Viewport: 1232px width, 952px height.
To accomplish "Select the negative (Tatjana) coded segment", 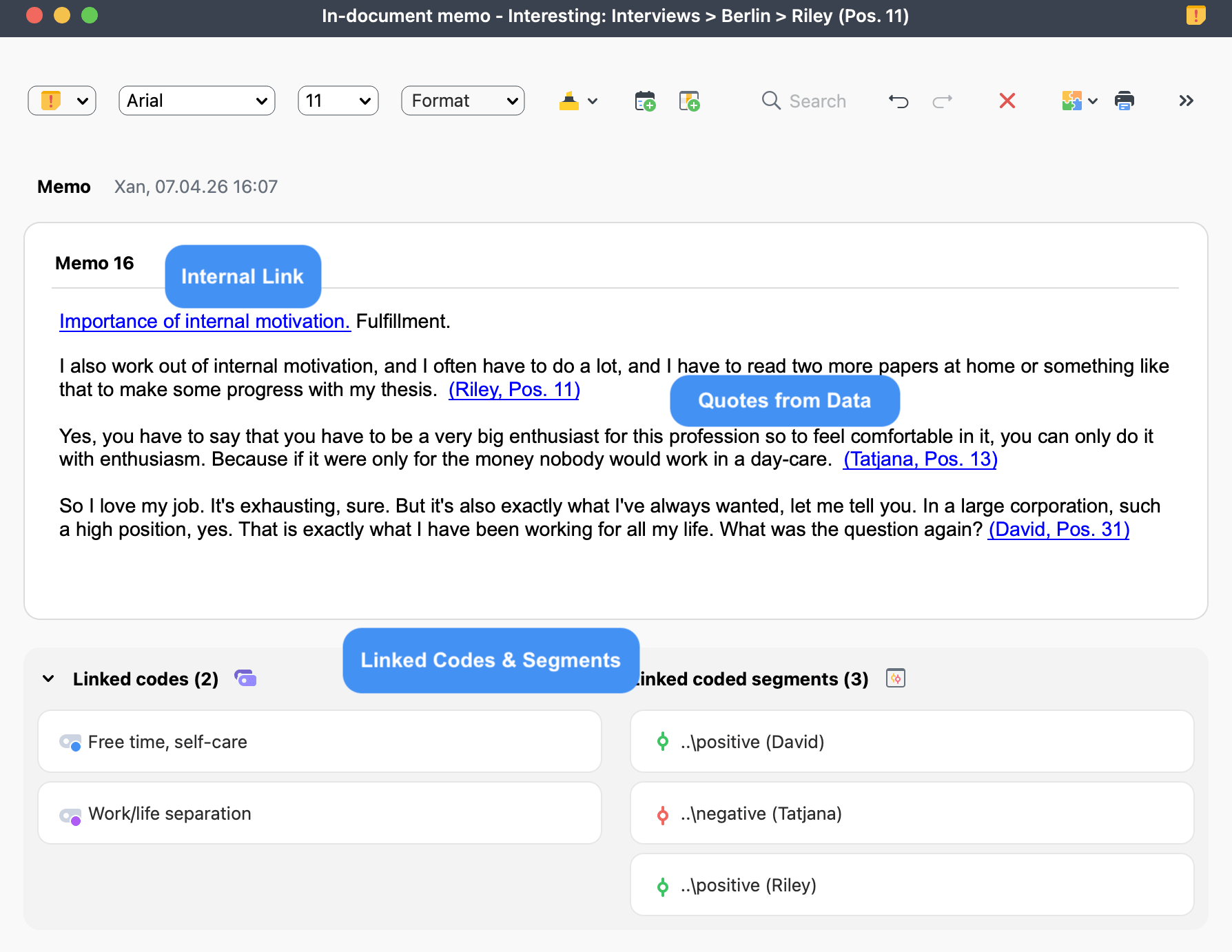I will point(761,814).
